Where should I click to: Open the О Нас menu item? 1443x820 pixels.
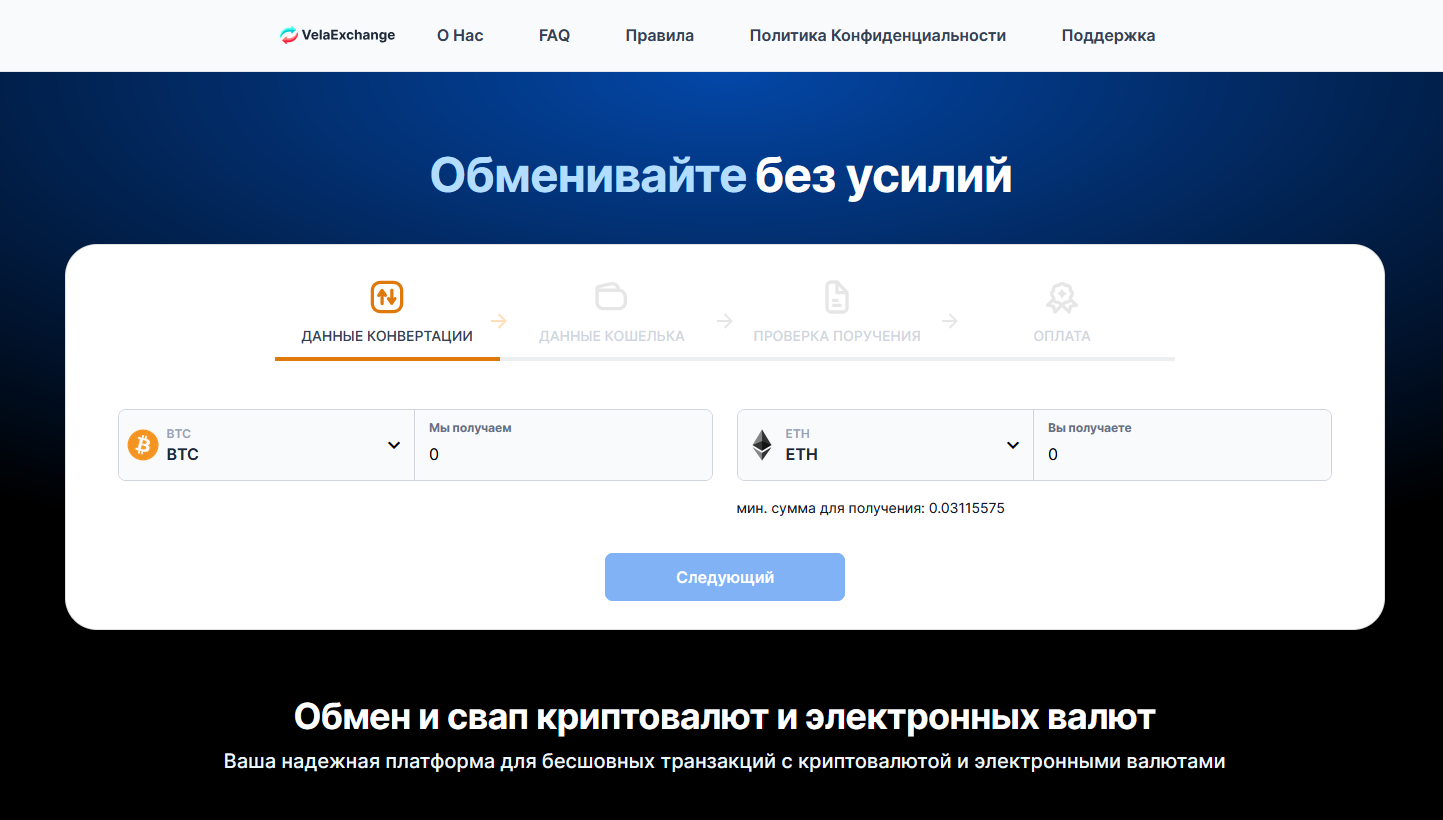tap(460, 35)
